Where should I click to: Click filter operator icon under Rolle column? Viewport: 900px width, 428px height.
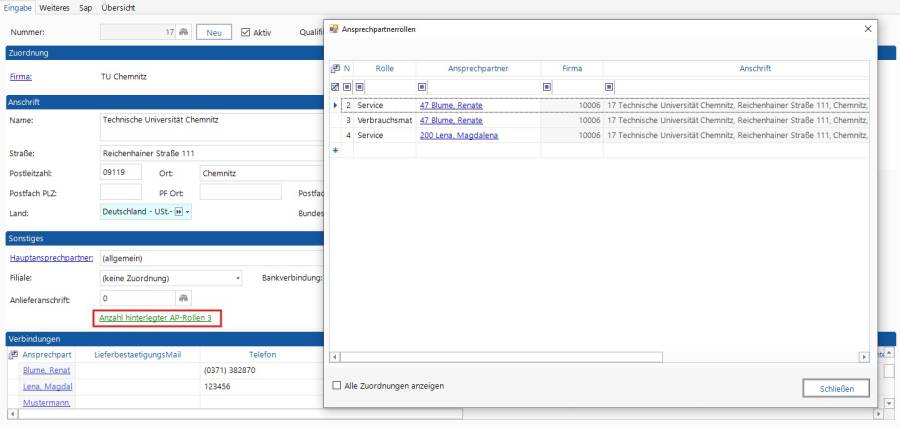tap(360, 87)
